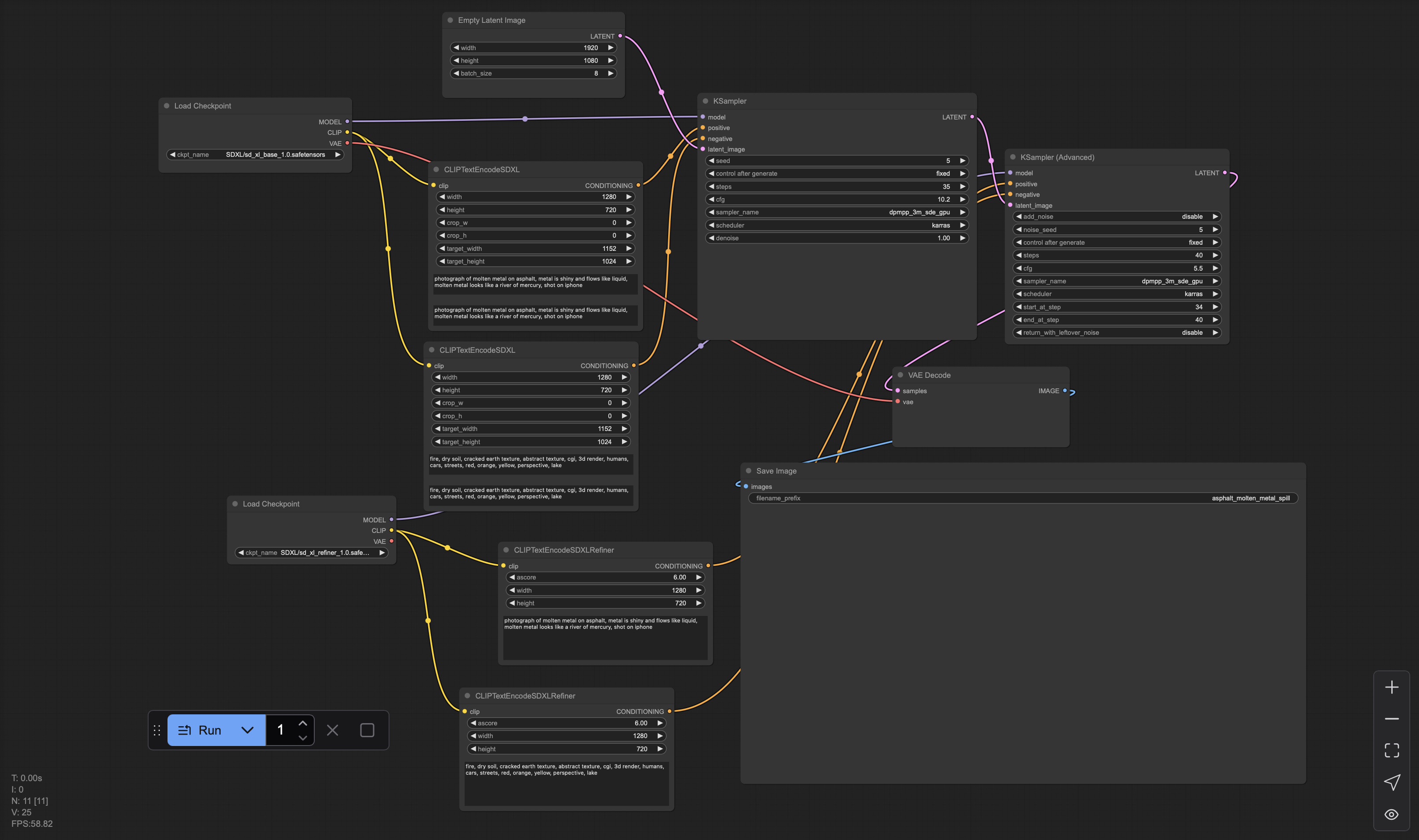Image resolution: width=1419 pixels, height=840 pixels.
Task: Click the refiner Load Checkpoint CLIP output
Action: tap(391, 530)
